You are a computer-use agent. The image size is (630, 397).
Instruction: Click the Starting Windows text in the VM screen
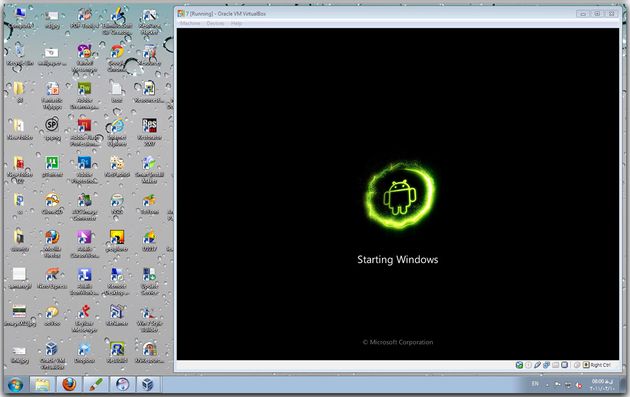[398, 260]
